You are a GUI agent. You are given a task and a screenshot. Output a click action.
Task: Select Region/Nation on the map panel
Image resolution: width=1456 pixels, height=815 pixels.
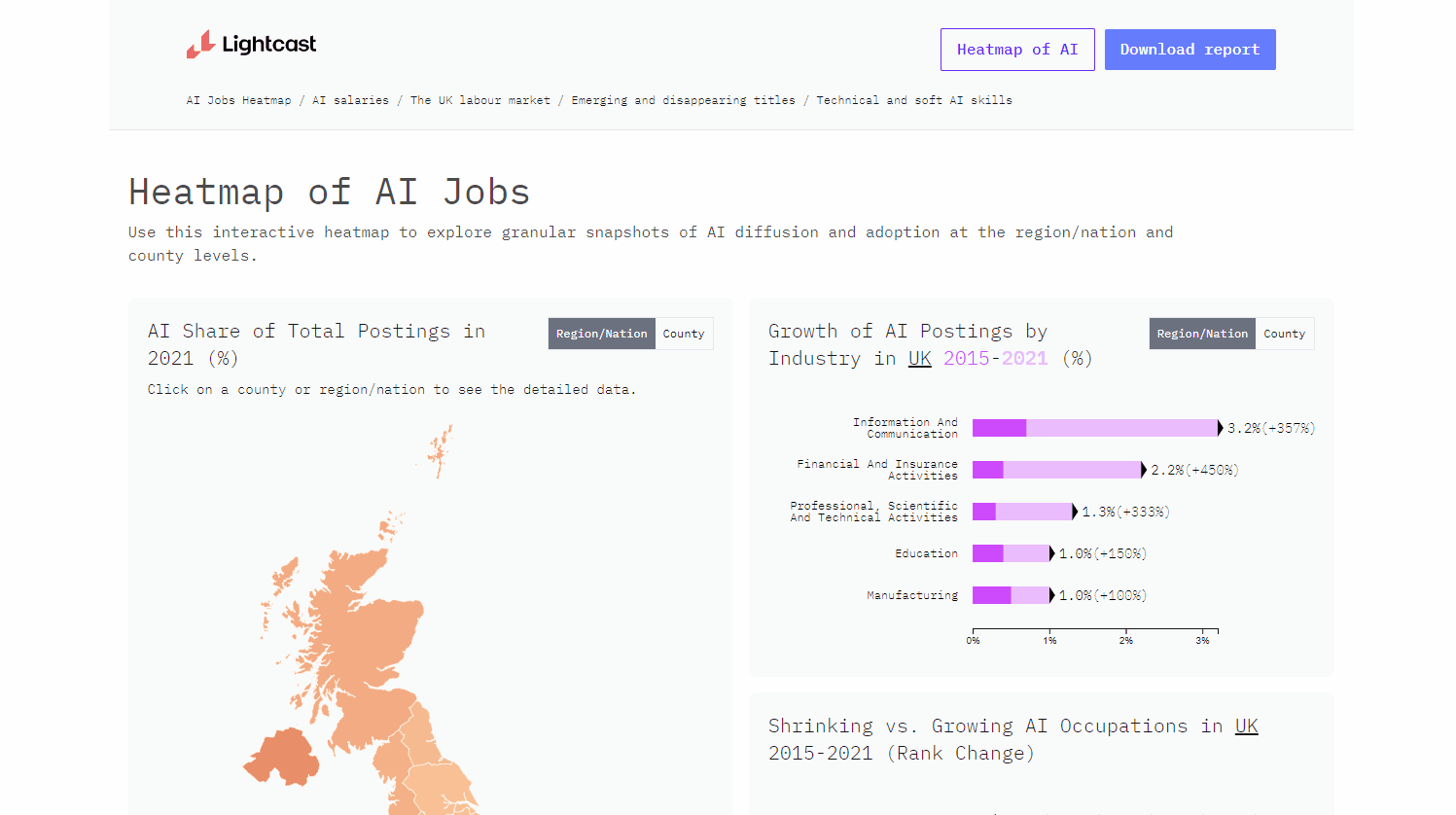tap(601, 334)
